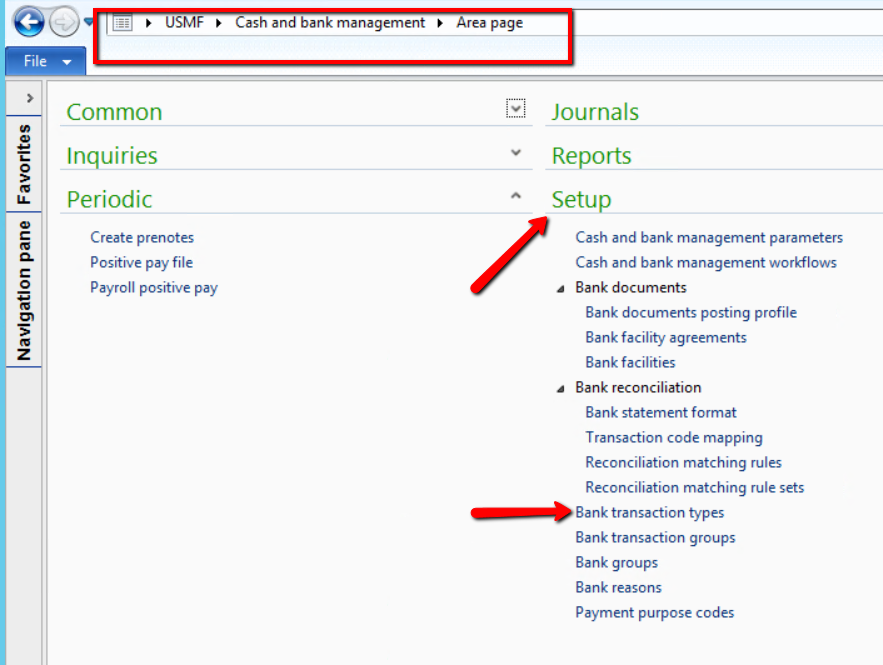Click the File menu dropdown arrow
Viewport: 883px width, 665px height.
coord(64,60)
